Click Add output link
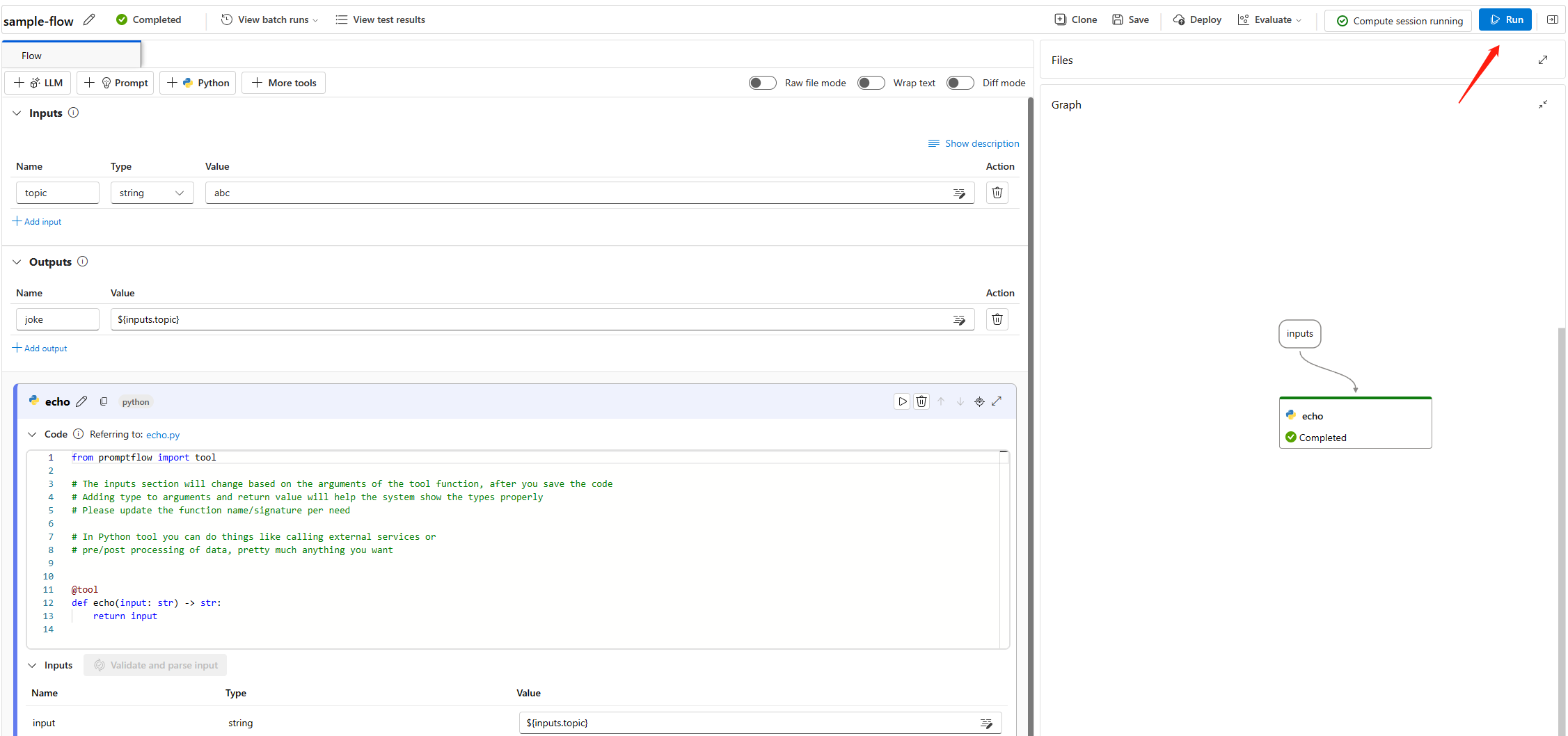 40,348
